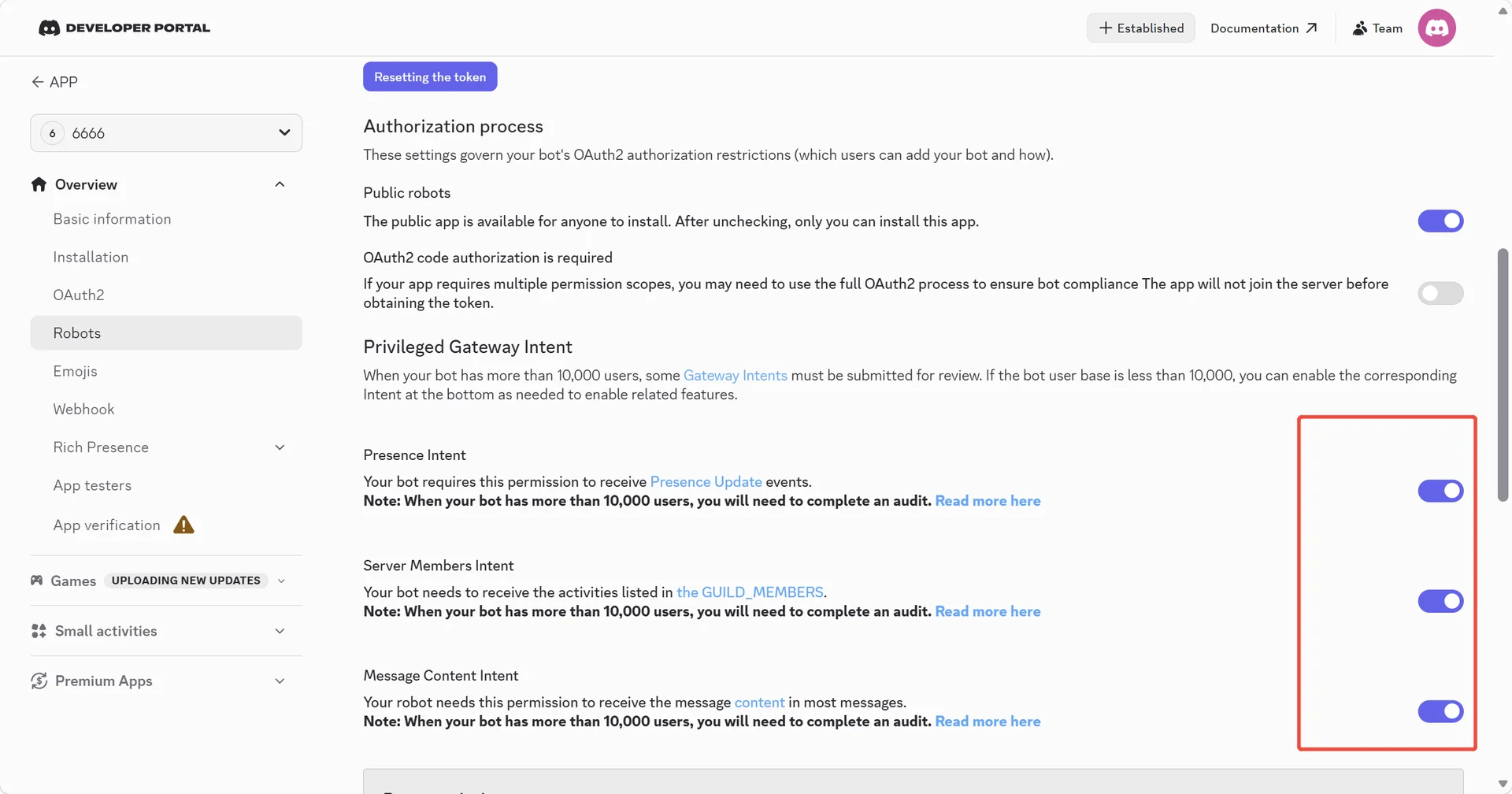The height and width of the screenshot is (794, 1512).
Task: Click the Games controller icon
Action: [x=37, y=581]
